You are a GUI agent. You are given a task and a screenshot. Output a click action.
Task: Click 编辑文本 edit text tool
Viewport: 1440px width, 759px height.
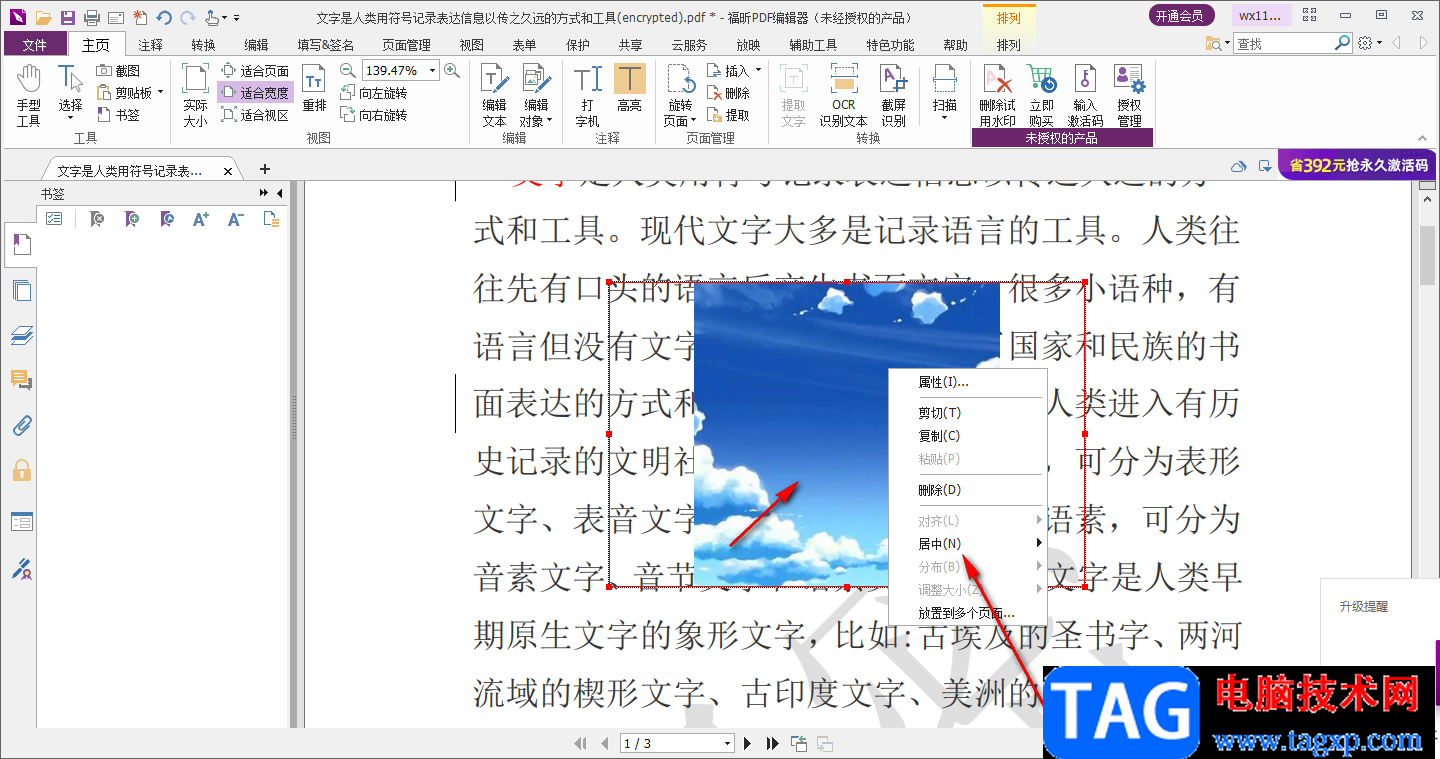pyautogui.click(x=494, y=96)
